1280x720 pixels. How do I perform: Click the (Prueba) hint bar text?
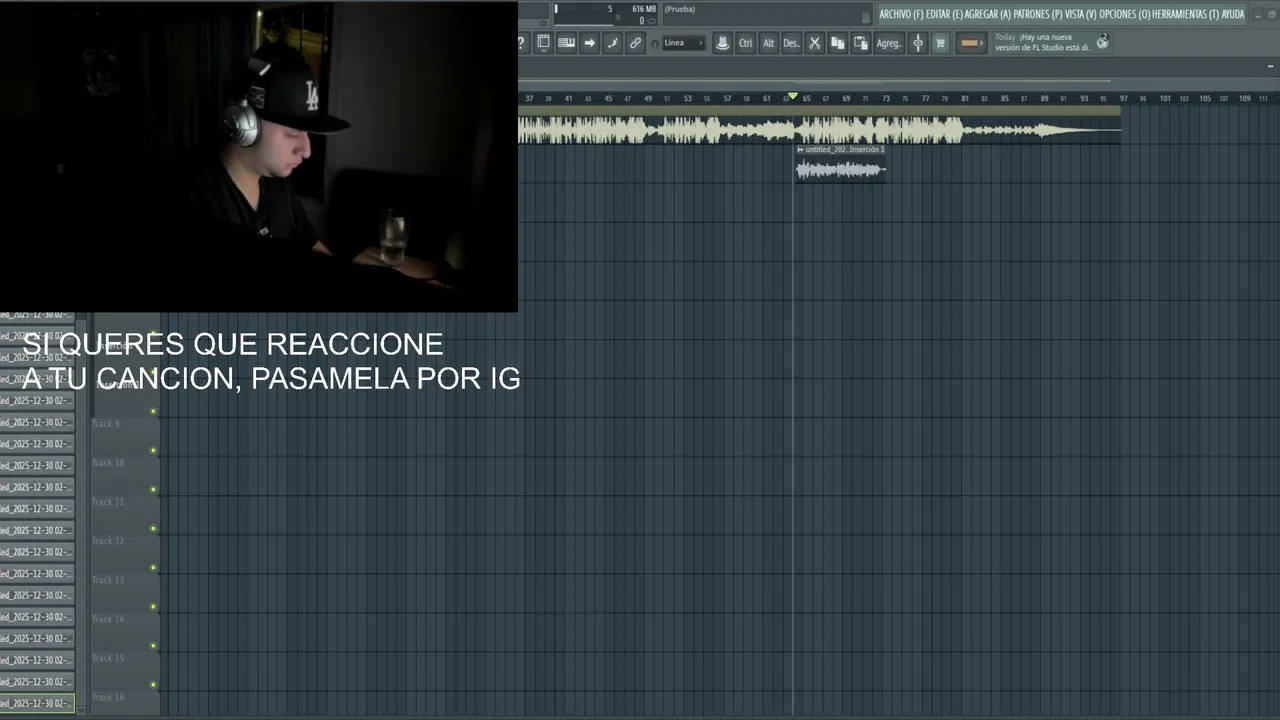click(x=680, y=9)
